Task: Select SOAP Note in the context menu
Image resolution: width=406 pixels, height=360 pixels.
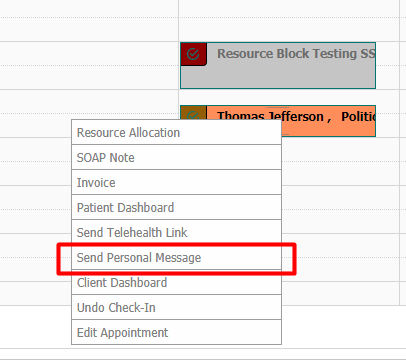Action: (x=176, y=157)
